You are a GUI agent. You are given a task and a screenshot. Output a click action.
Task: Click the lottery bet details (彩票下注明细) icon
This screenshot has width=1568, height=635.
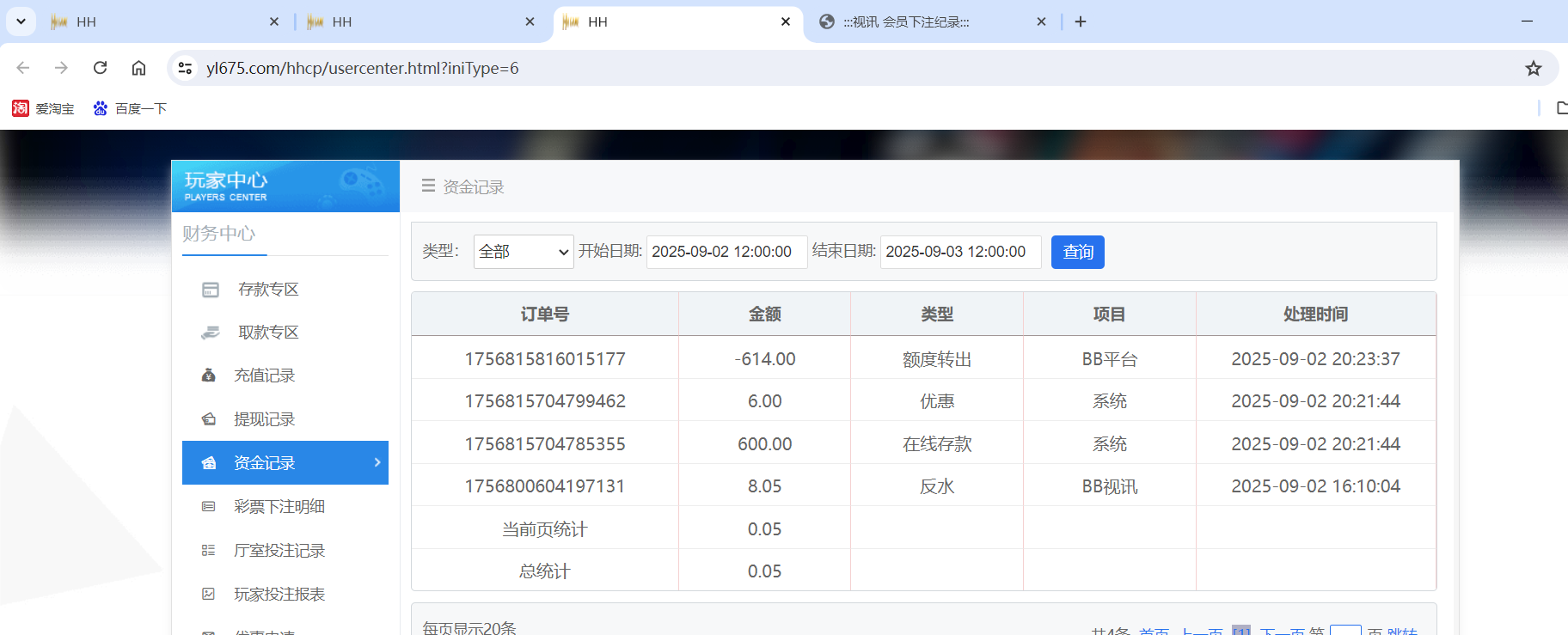[x=208, y=507]
